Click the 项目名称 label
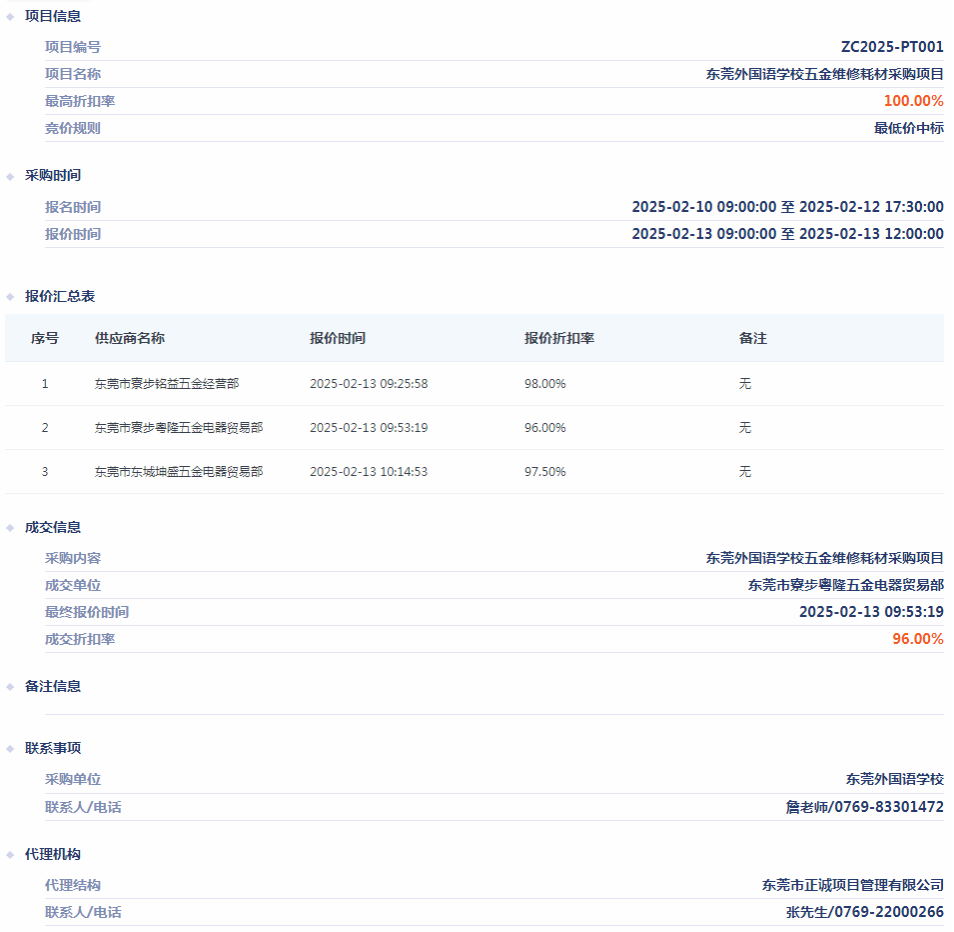This screenshot has width=954, height=932. tap(73, 74)
